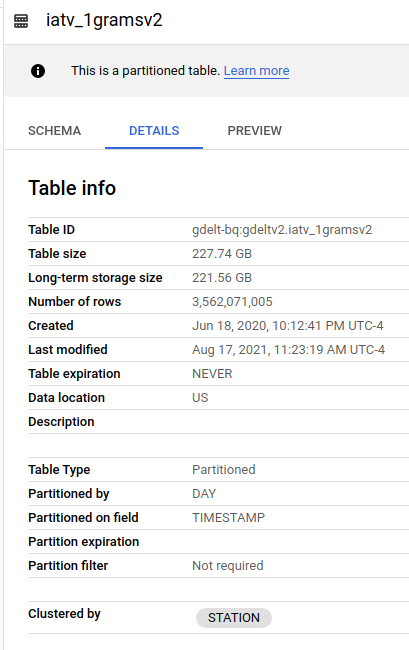
Task: Click the STATION clustering chip
Action: point(234,618)
